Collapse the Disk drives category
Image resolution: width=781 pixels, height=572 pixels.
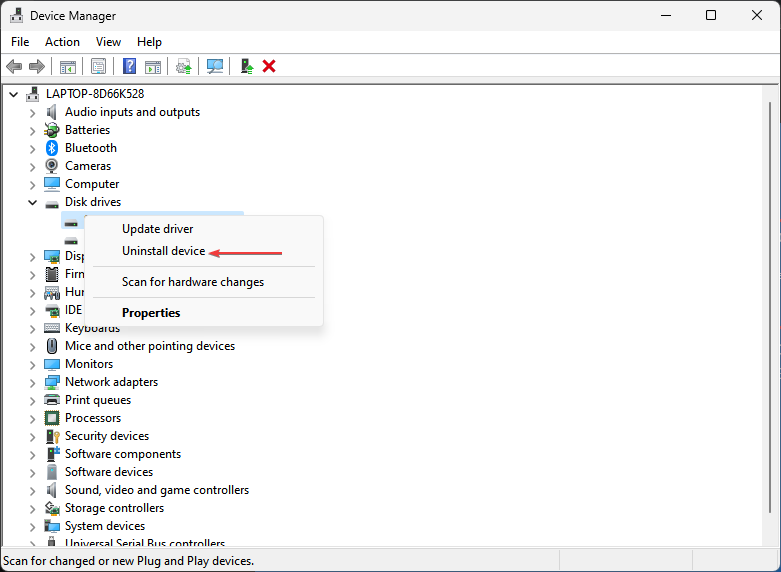tap(32, 202)
